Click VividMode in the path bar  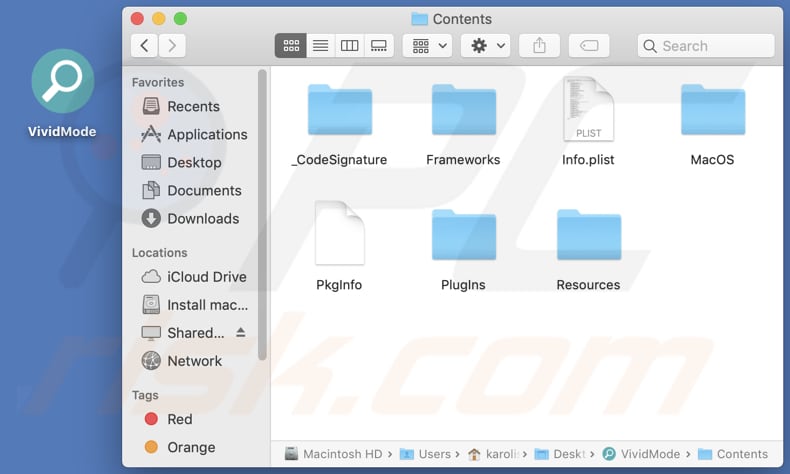tap(641, 454)
